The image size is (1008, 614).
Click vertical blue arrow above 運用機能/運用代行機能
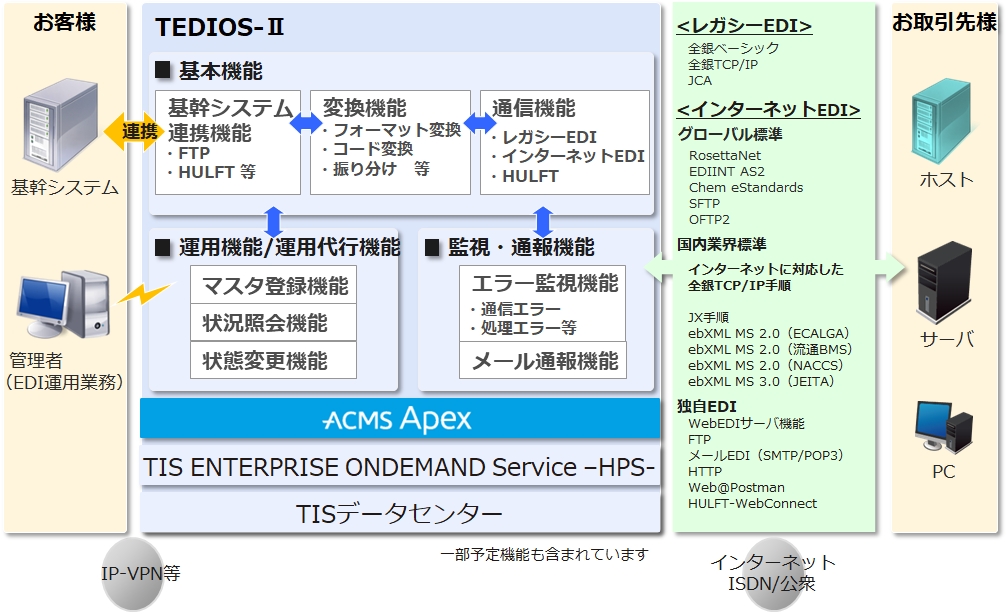274,222
